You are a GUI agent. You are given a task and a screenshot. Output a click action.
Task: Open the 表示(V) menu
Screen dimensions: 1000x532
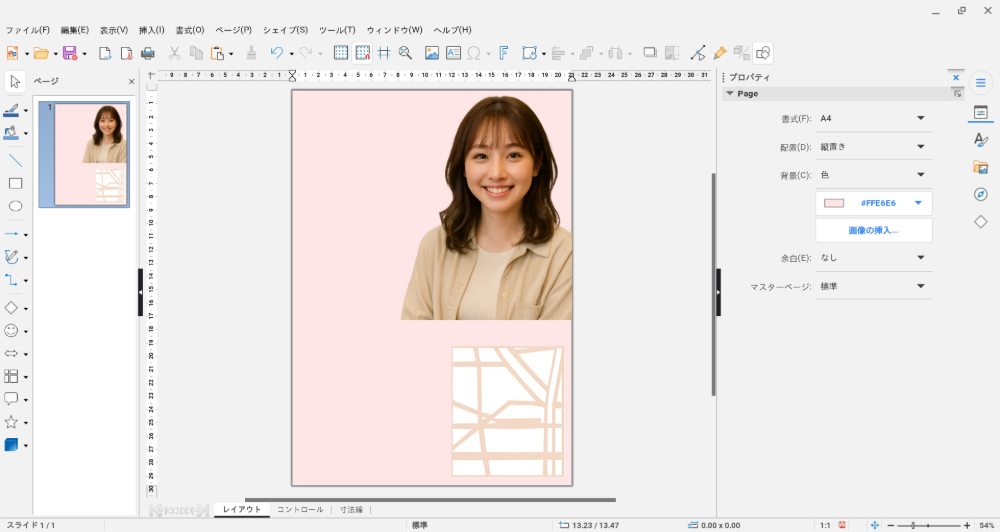[114, 30]
